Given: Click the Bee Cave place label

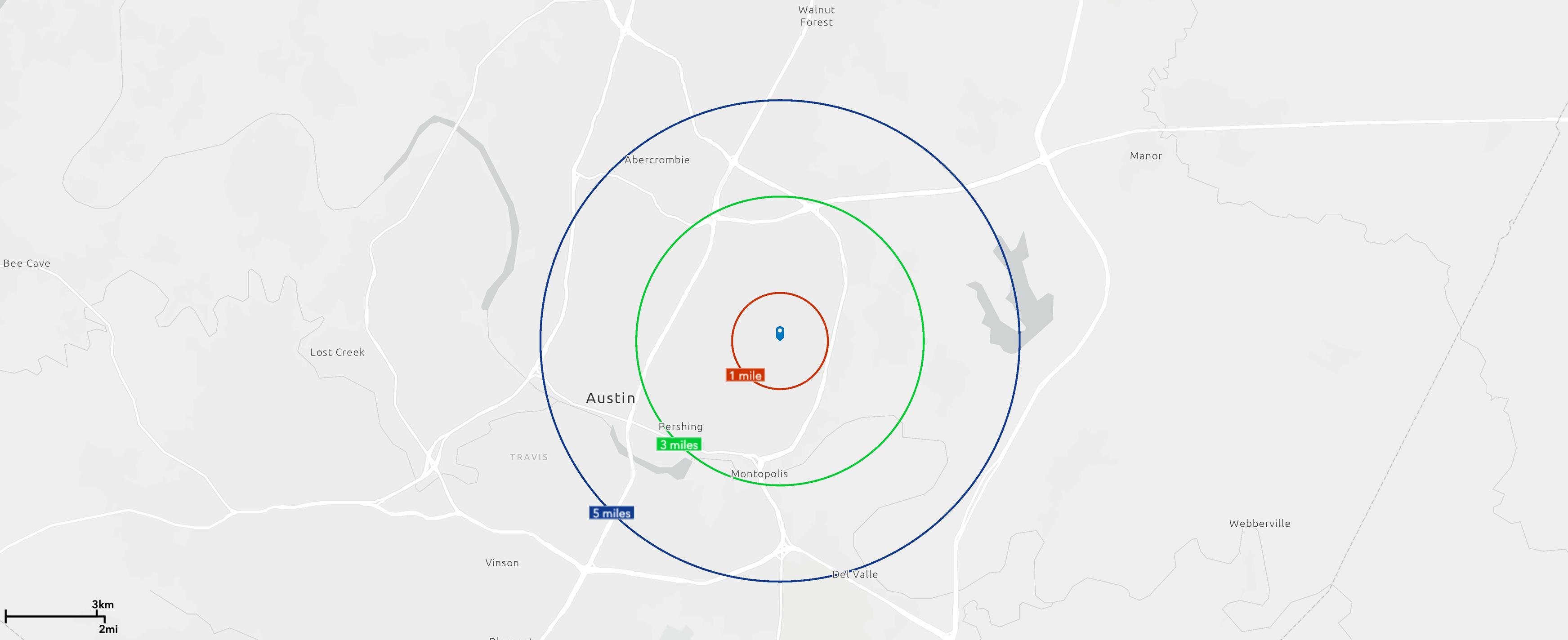Looking at the screenshot, I should [27, 263].
